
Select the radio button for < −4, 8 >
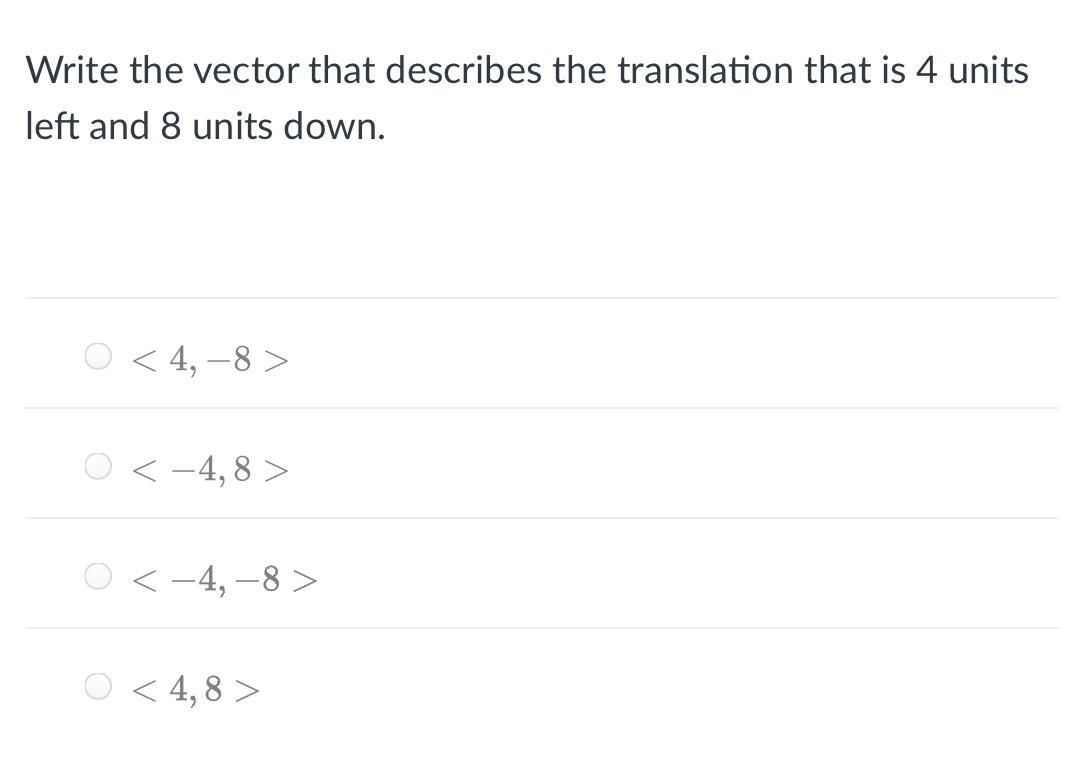point(98,467)
